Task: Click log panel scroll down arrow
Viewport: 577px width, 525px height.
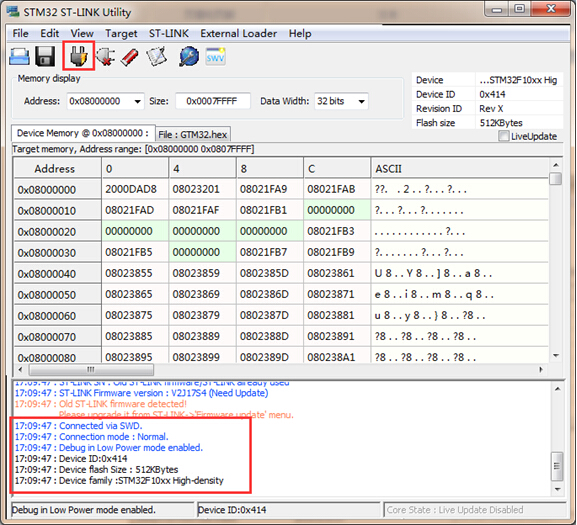Action: [x=557, y=489]
